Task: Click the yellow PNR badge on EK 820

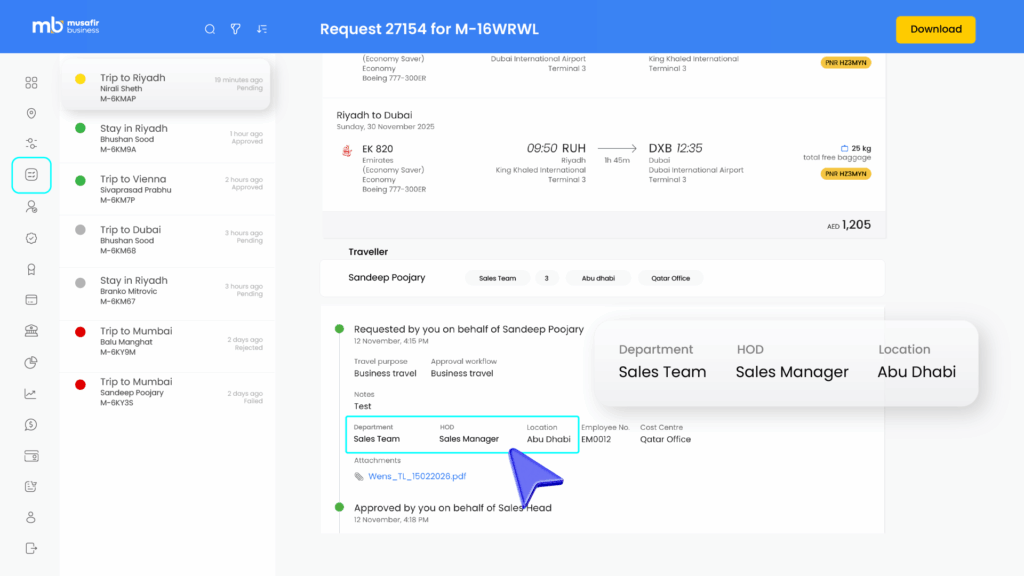Action: [x=845, y=173]
